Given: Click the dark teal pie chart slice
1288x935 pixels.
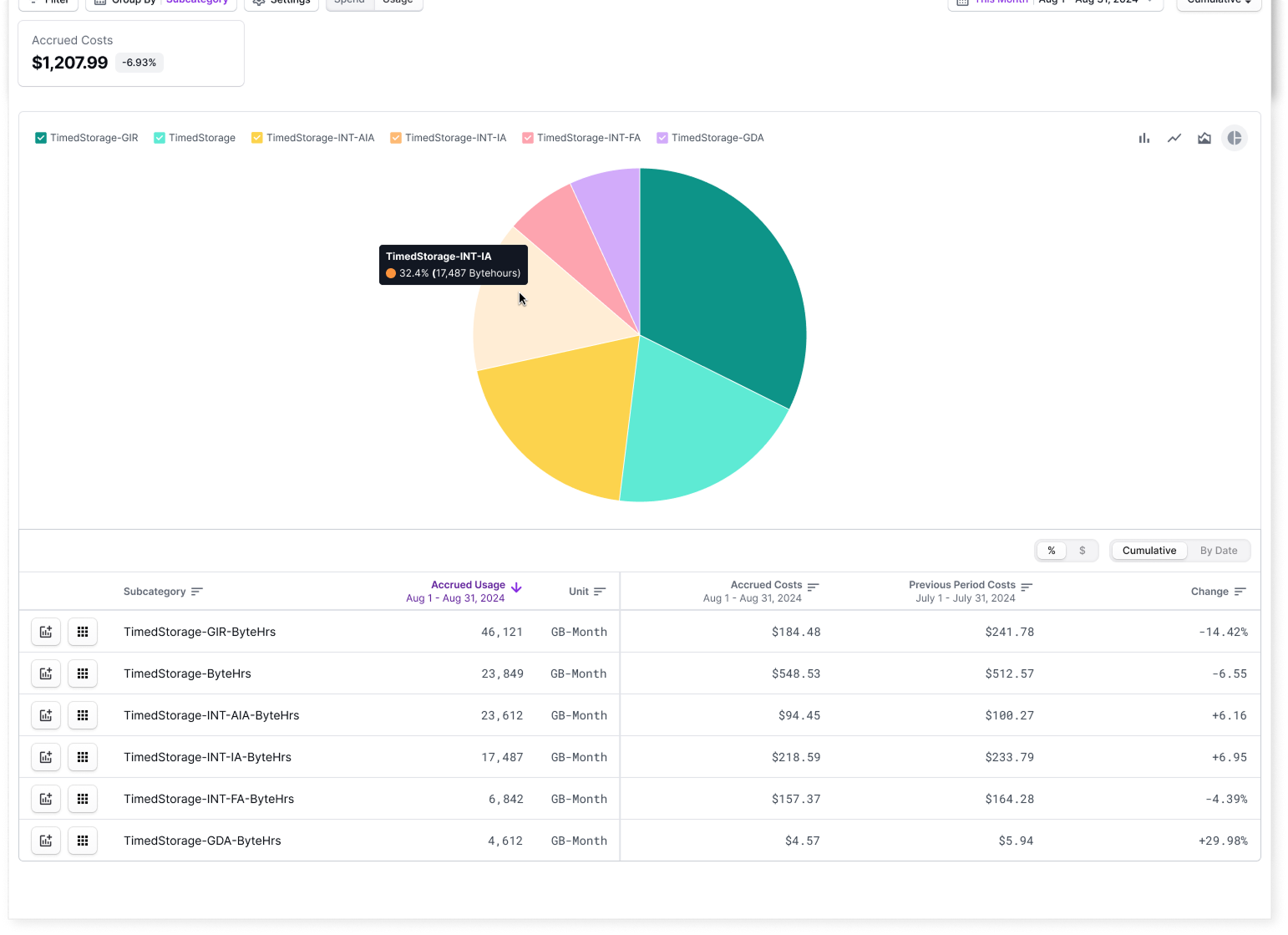Looking at the screenshot, I should click(x=718, y=292).
